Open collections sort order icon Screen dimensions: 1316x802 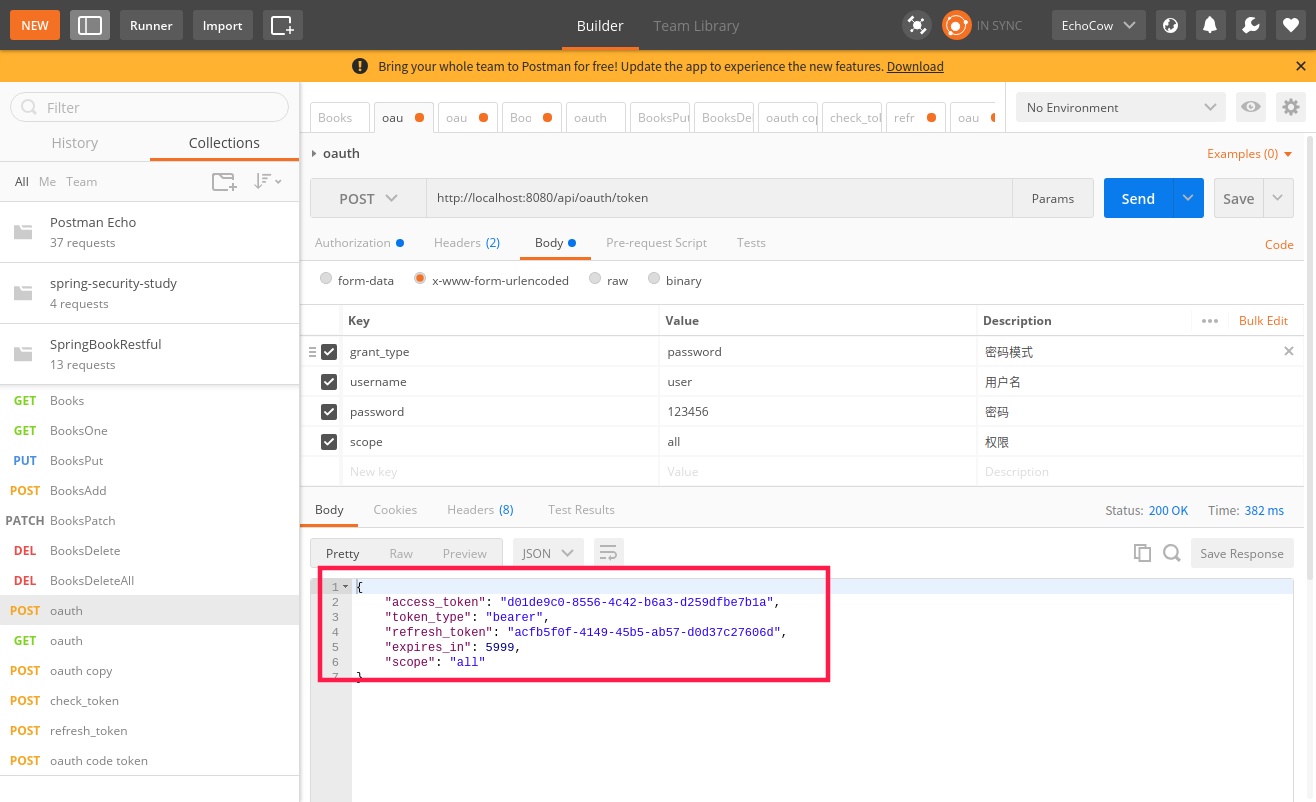[267, 181]
